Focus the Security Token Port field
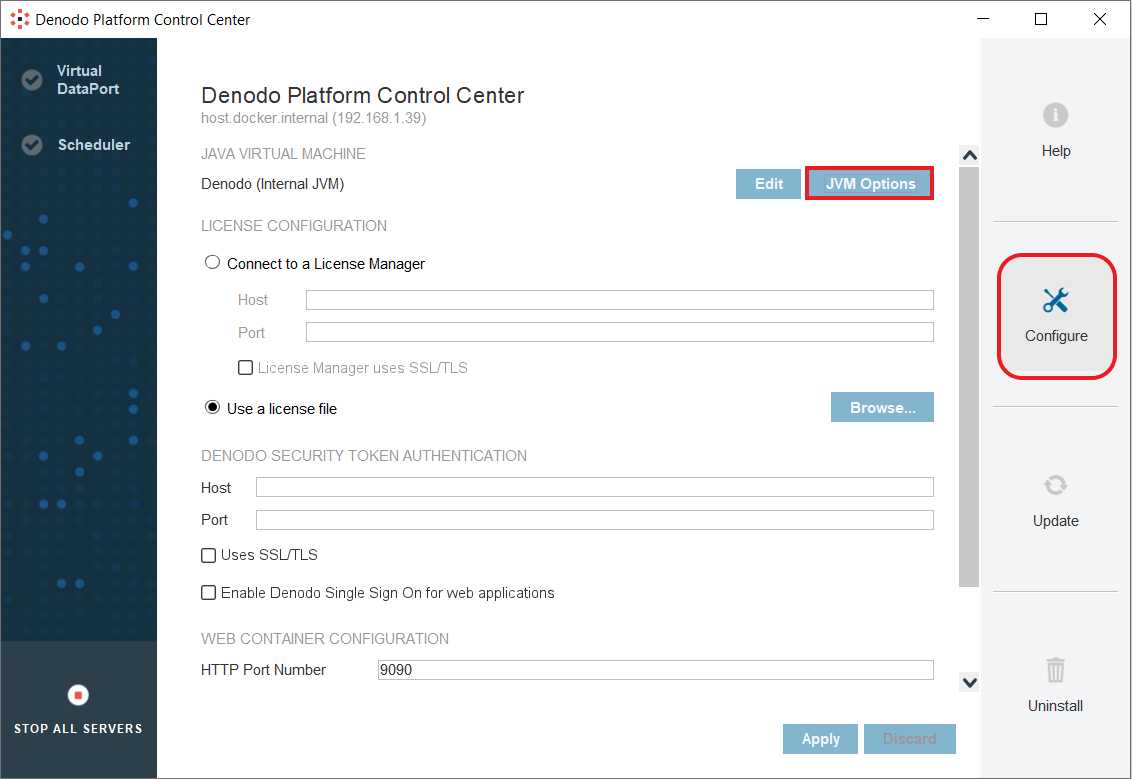Screen dimensions: 1132x779 (595, 520)
